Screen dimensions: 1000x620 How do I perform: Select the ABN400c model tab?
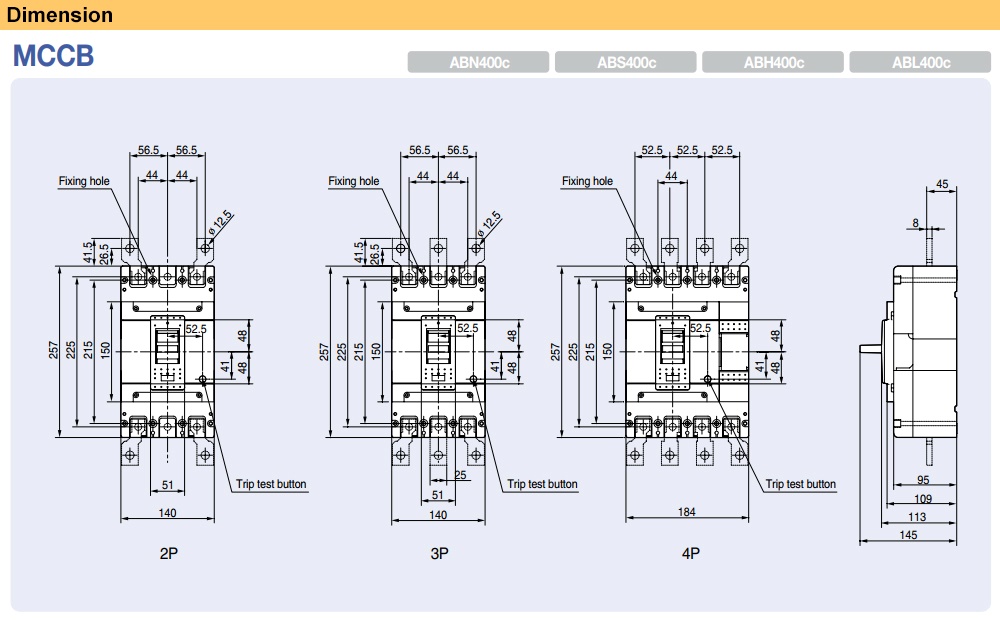[x=478, y=62]
